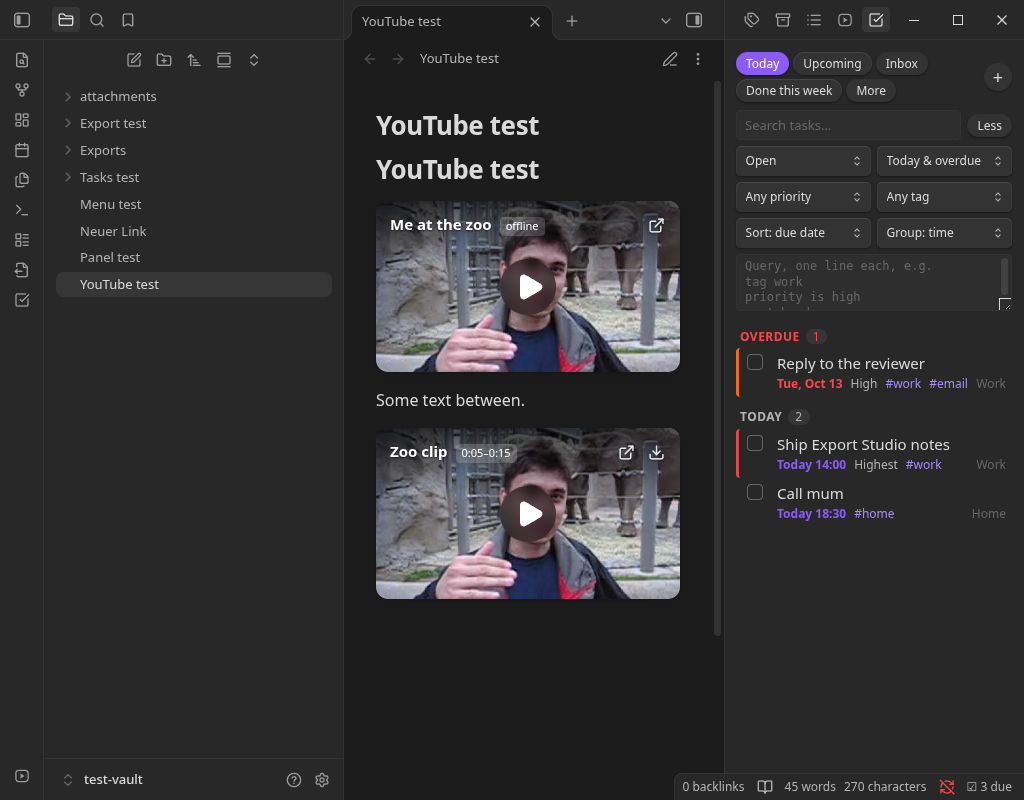Open help question mark icon
This screenshot has height=800, width=1024.
coord(294,780)
